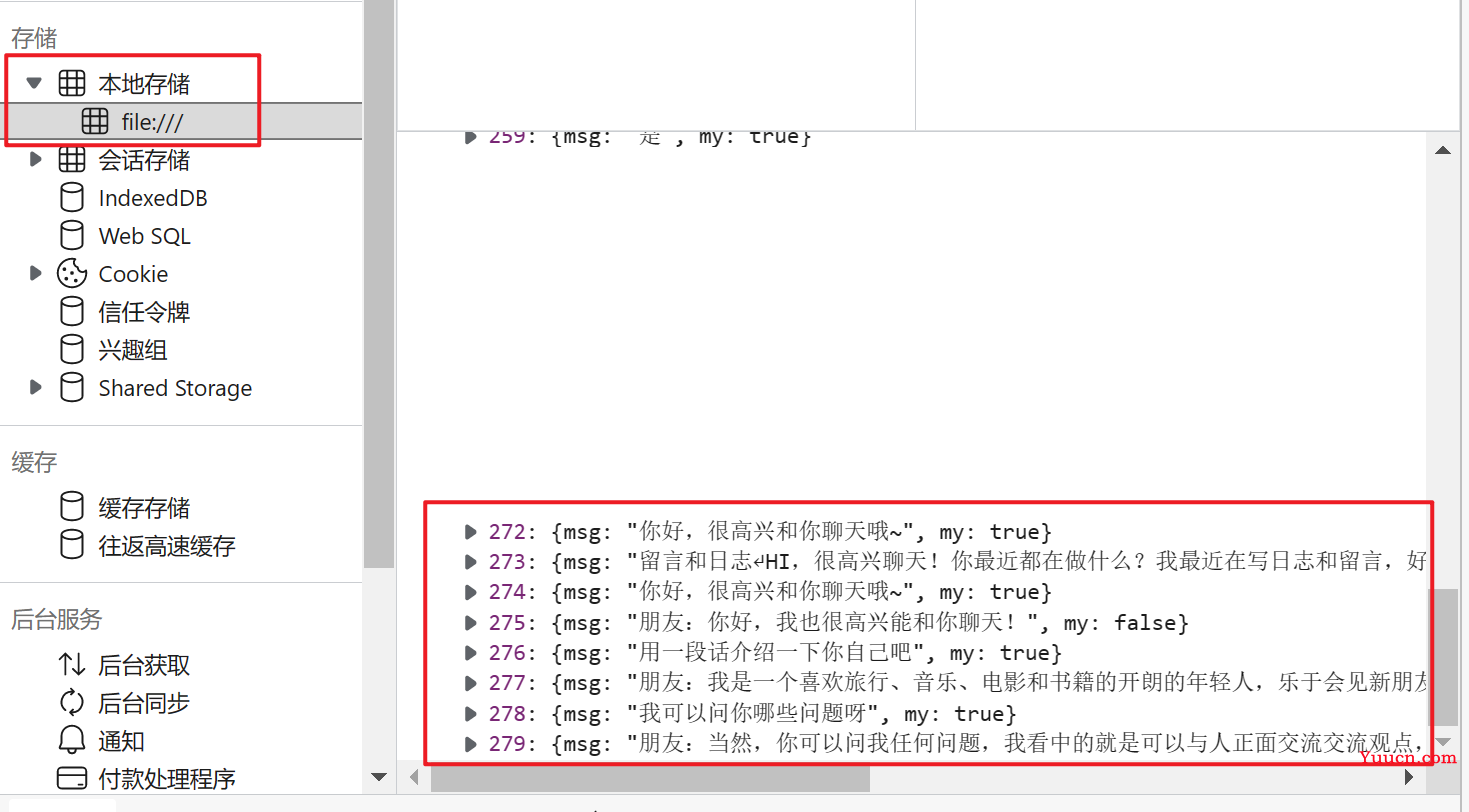
Task: Click the horizontal scrollbar left arrow
Action: tap(414, 777)
